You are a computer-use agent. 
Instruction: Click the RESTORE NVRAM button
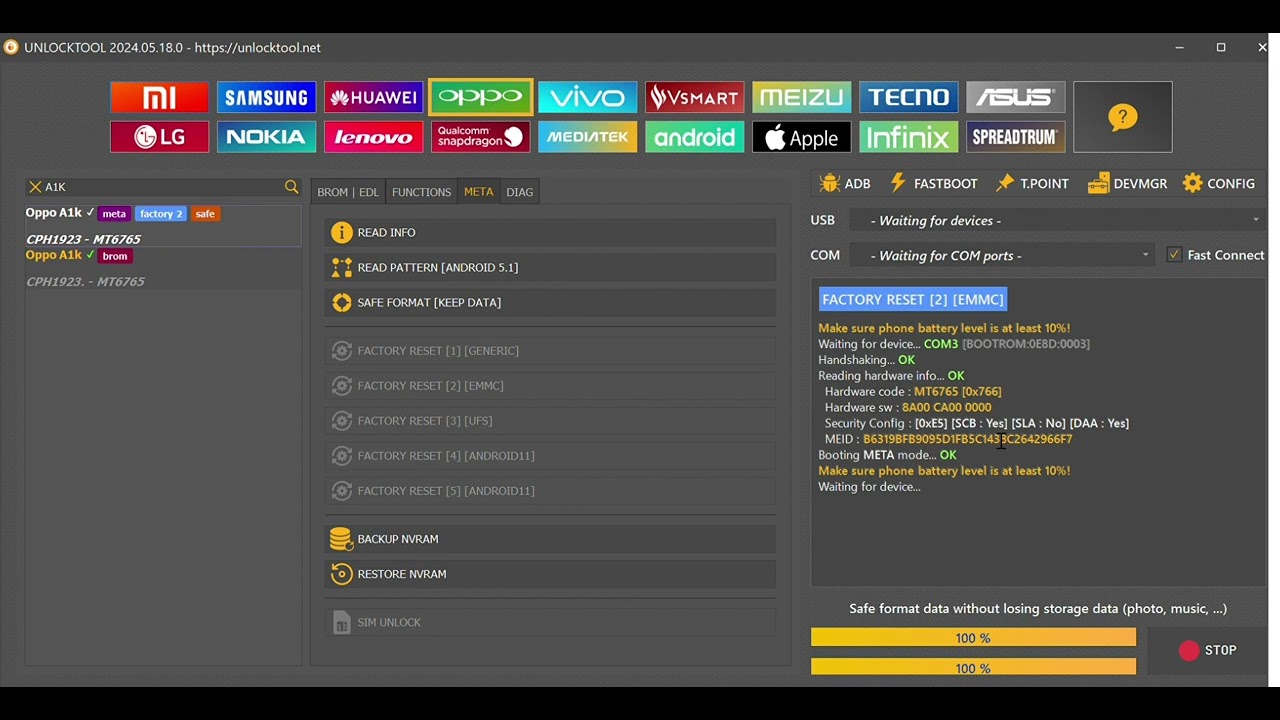tap(550, 574)
